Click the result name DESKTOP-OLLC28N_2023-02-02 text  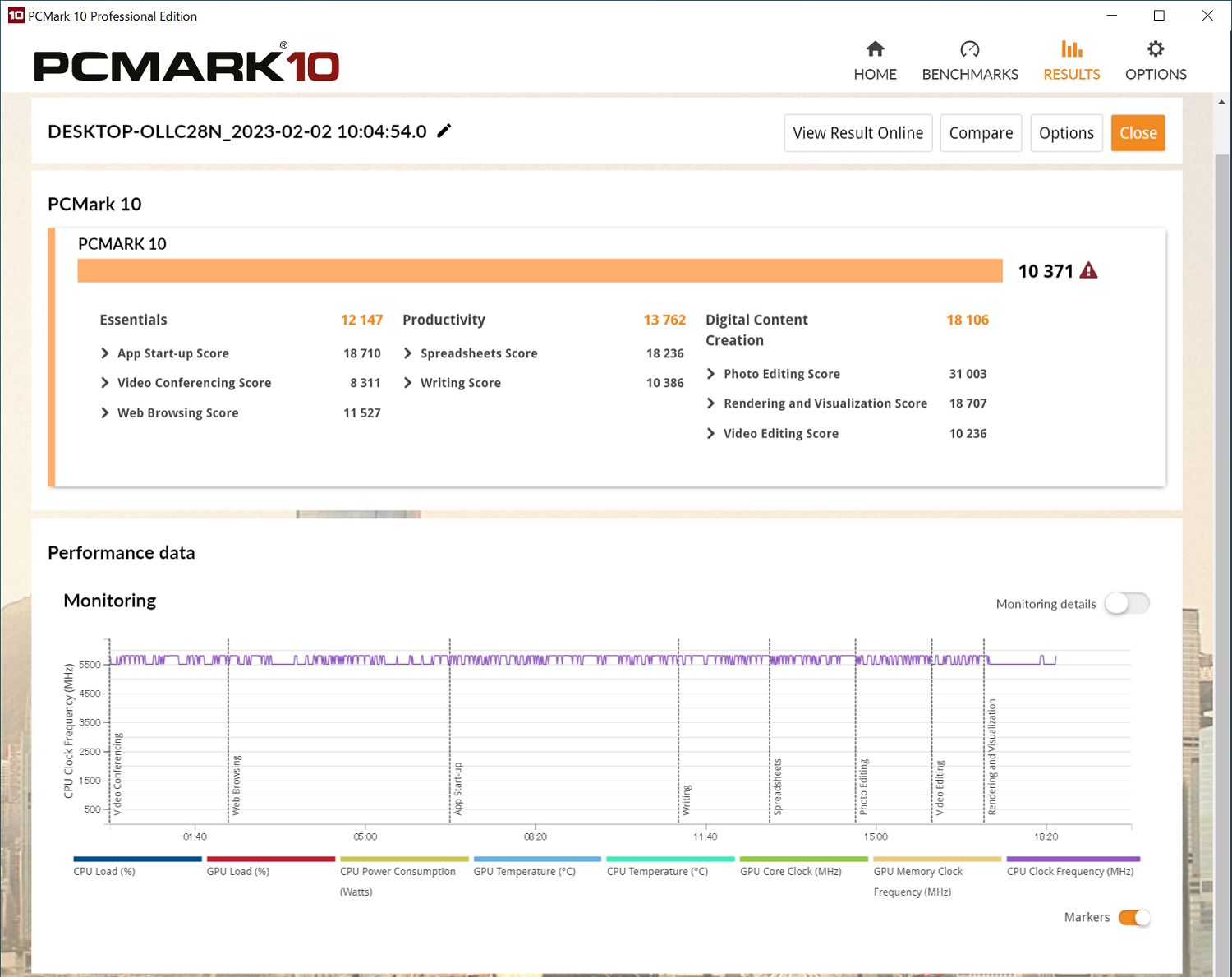point(237,131)
